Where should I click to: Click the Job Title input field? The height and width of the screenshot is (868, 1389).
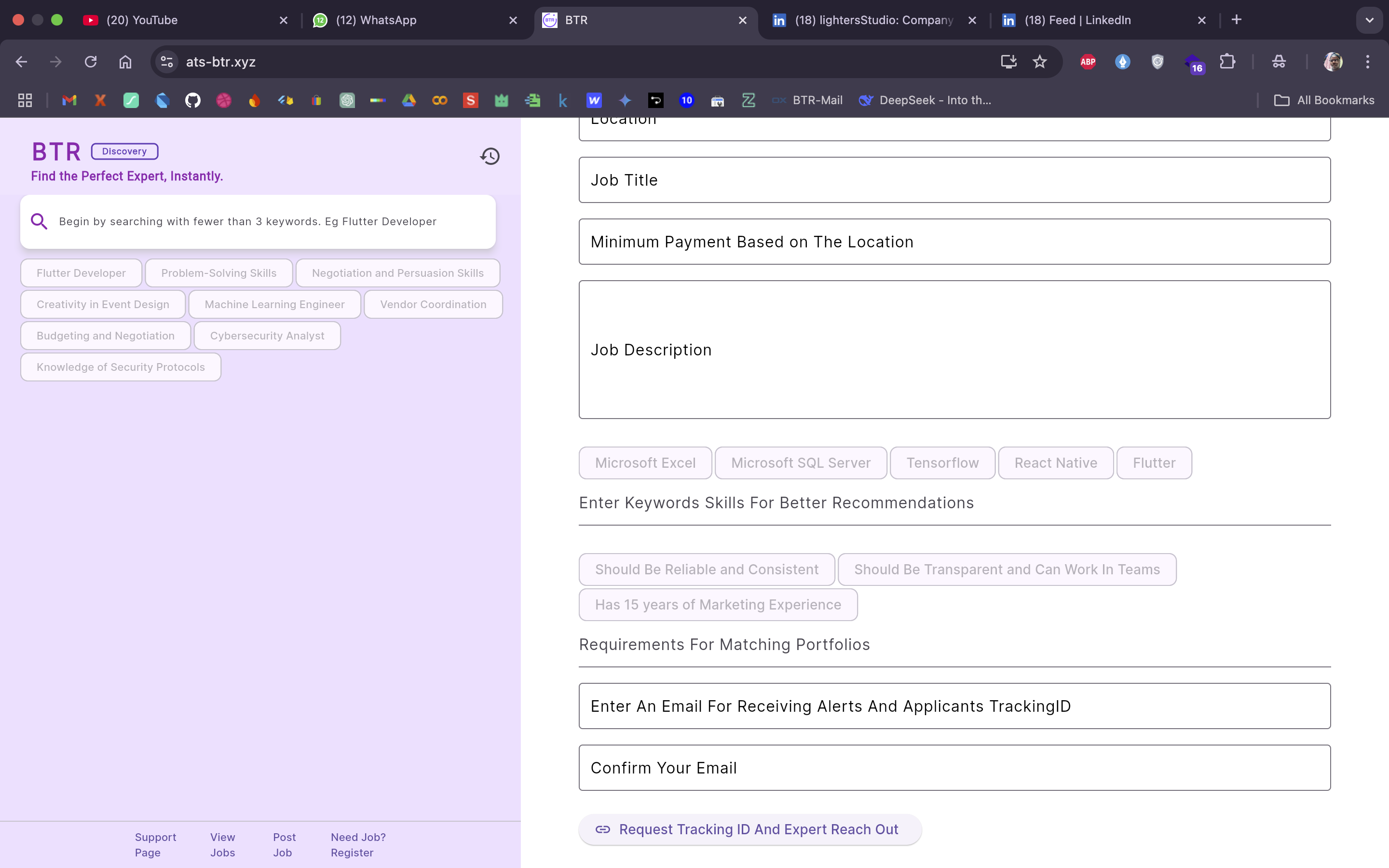click(x=954, y=180)
